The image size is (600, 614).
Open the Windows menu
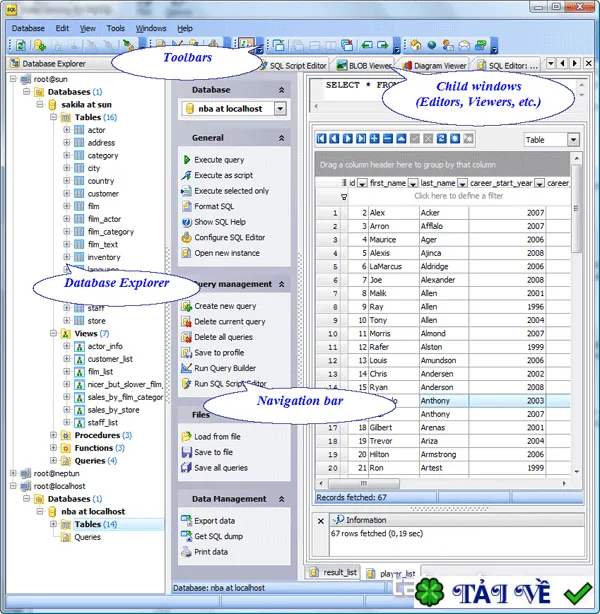(x=151, y=28)
